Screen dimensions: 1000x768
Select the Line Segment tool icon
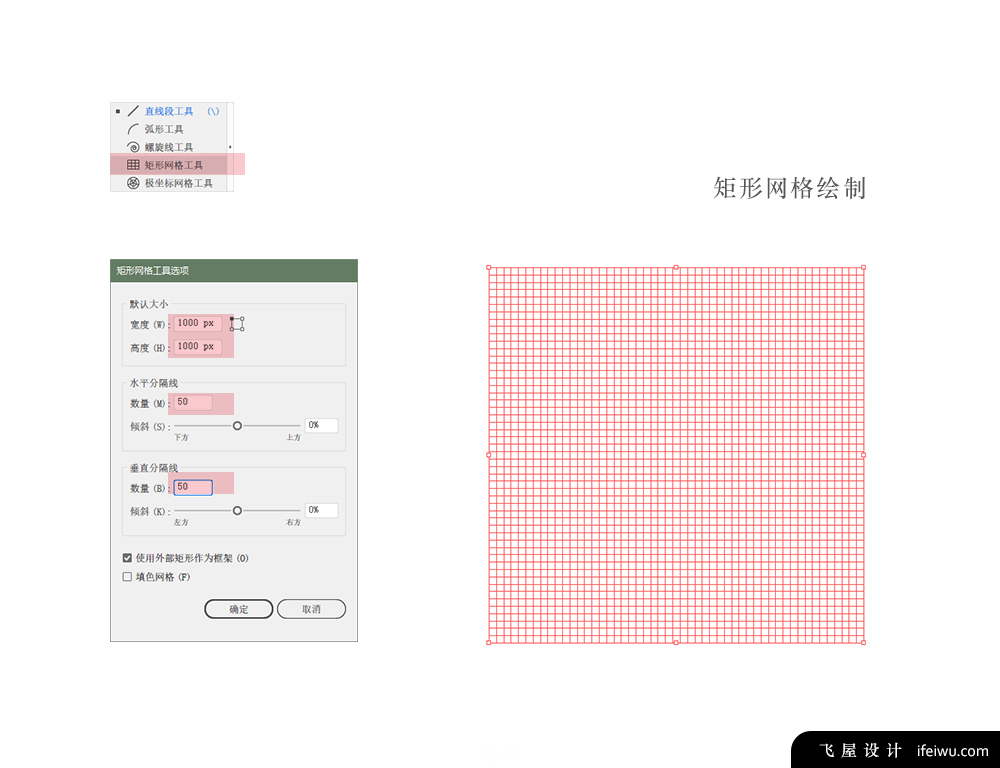pyautogui.click(x=134, y=111)
